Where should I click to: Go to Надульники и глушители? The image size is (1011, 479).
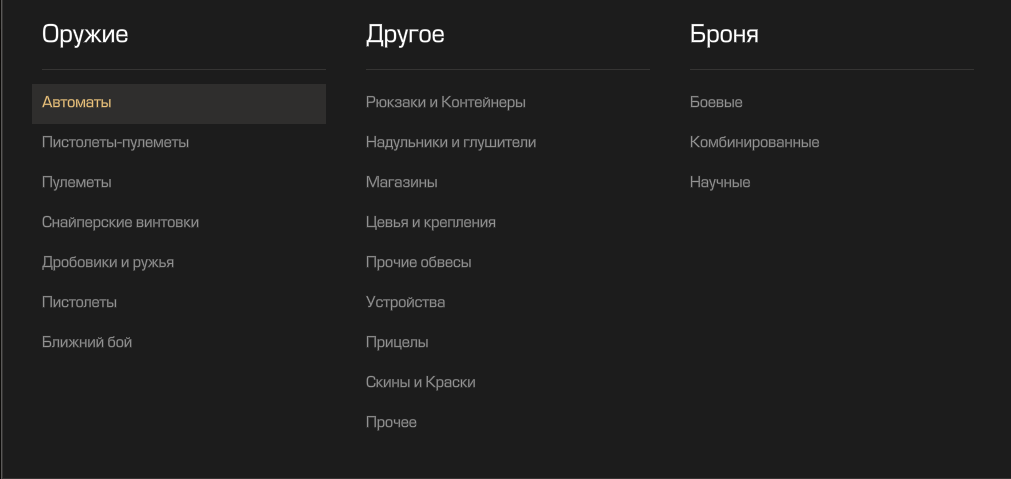[451, 143]
